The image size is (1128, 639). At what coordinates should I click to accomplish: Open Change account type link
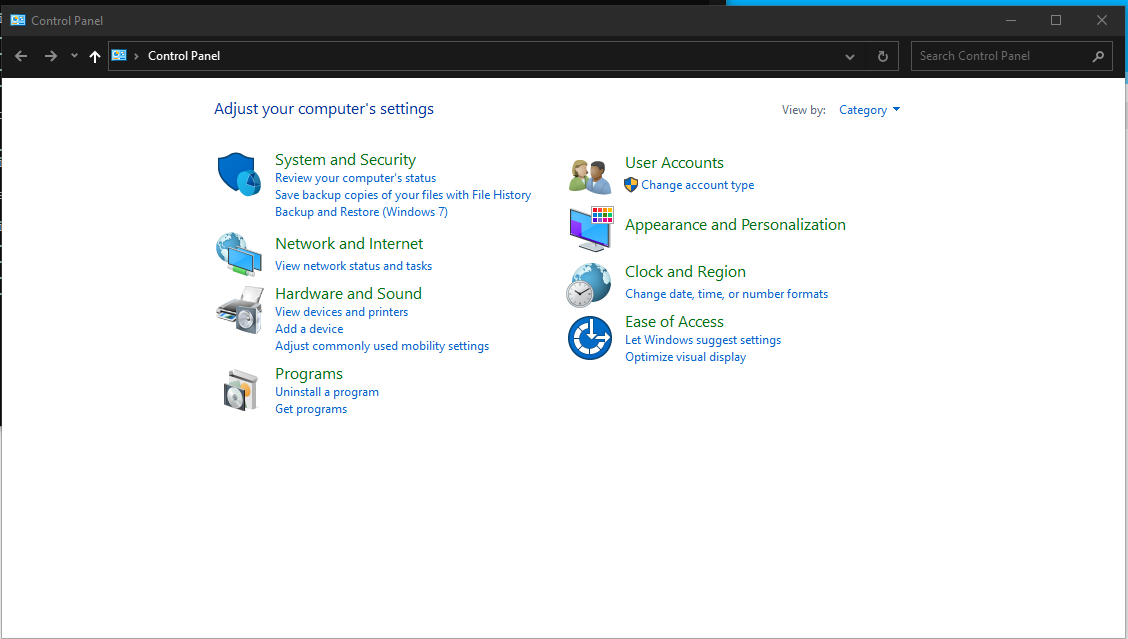pos(697,185)
